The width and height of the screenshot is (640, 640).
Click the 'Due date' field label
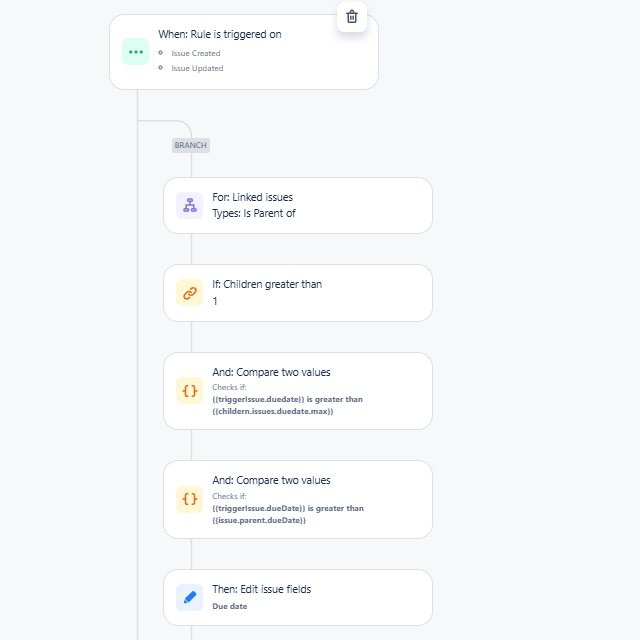pyautogui.click(x=229, y=606)
